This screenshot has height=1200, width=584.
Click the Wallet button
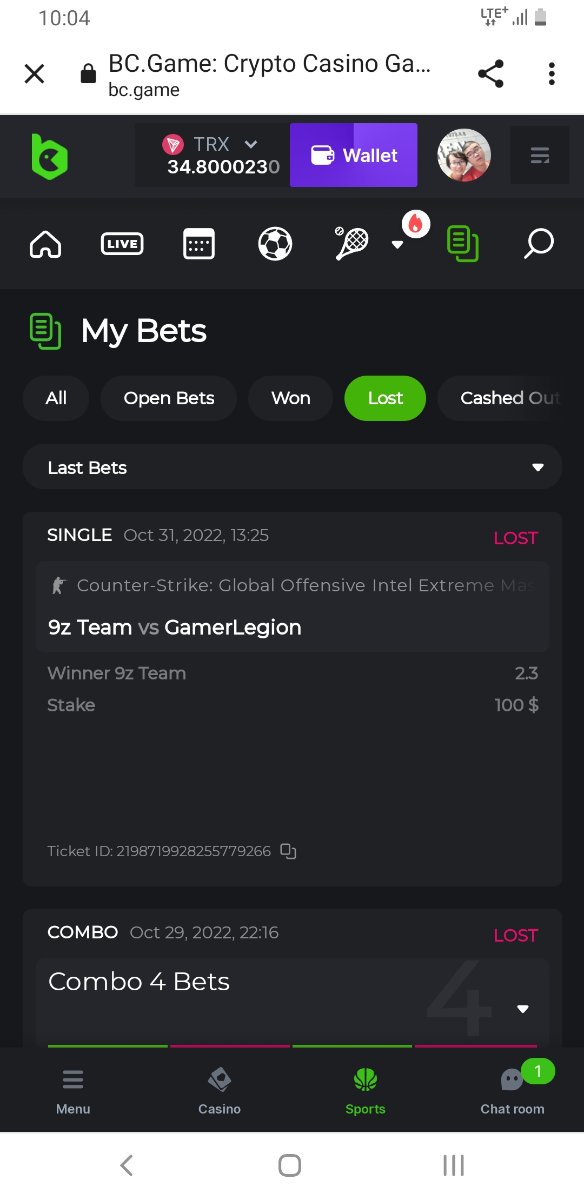(x=354, y=155)
